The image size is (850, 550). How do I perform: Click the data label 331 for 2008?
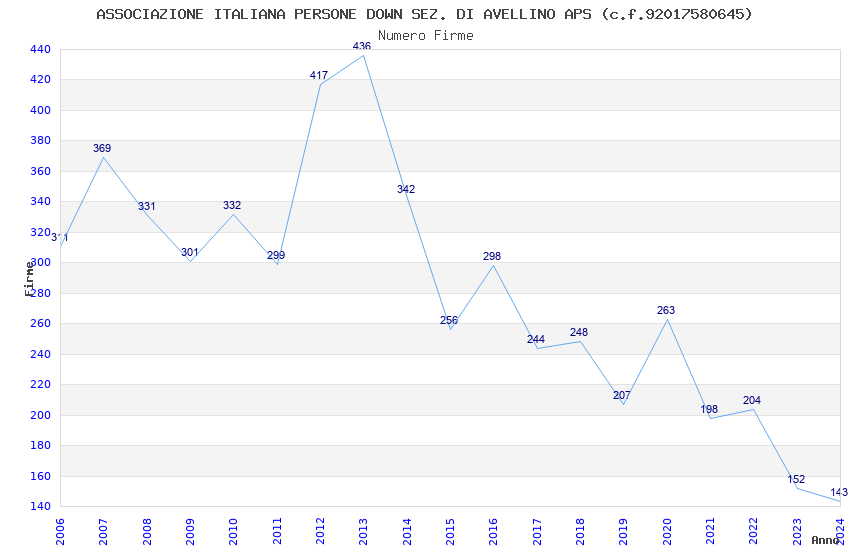146,206
